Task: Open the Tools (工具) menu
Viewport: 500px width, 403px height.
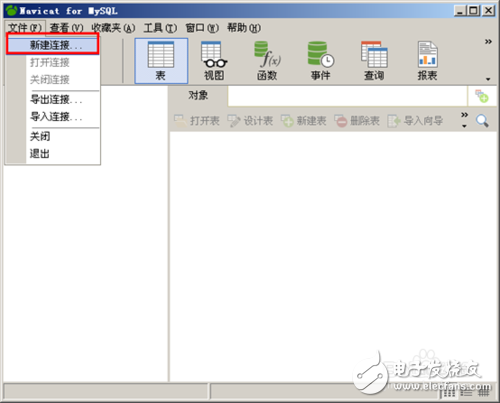Action: coord(160,28)
